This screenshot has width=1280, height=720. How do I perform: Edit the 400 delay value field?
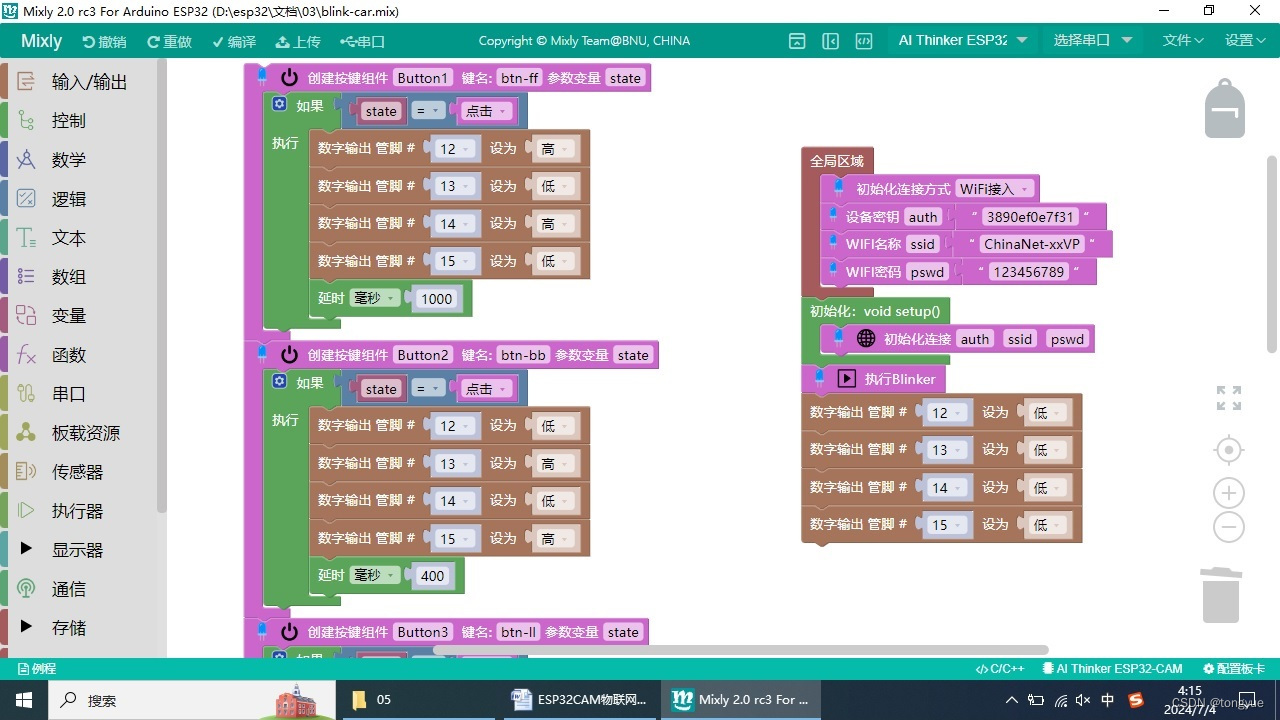432,575
